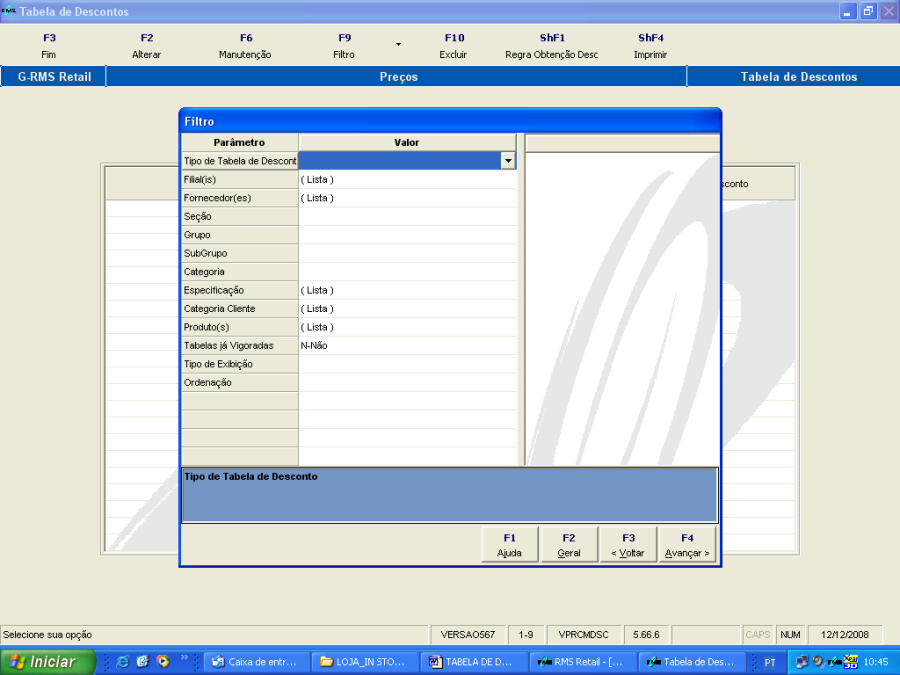Click the Especificação Lista value cell
This screenshot has height=675, width=900.
point(408,290)
